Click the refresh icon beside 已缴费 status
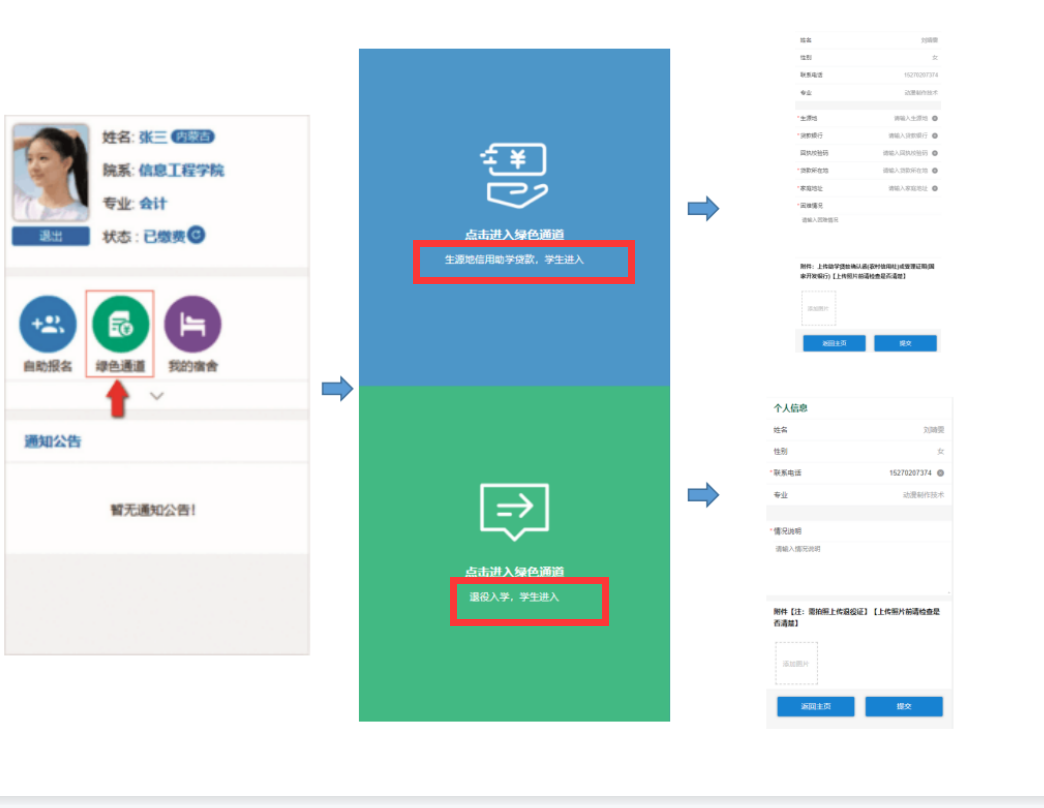Viewport: 1044px width, 808px height. 197,235
